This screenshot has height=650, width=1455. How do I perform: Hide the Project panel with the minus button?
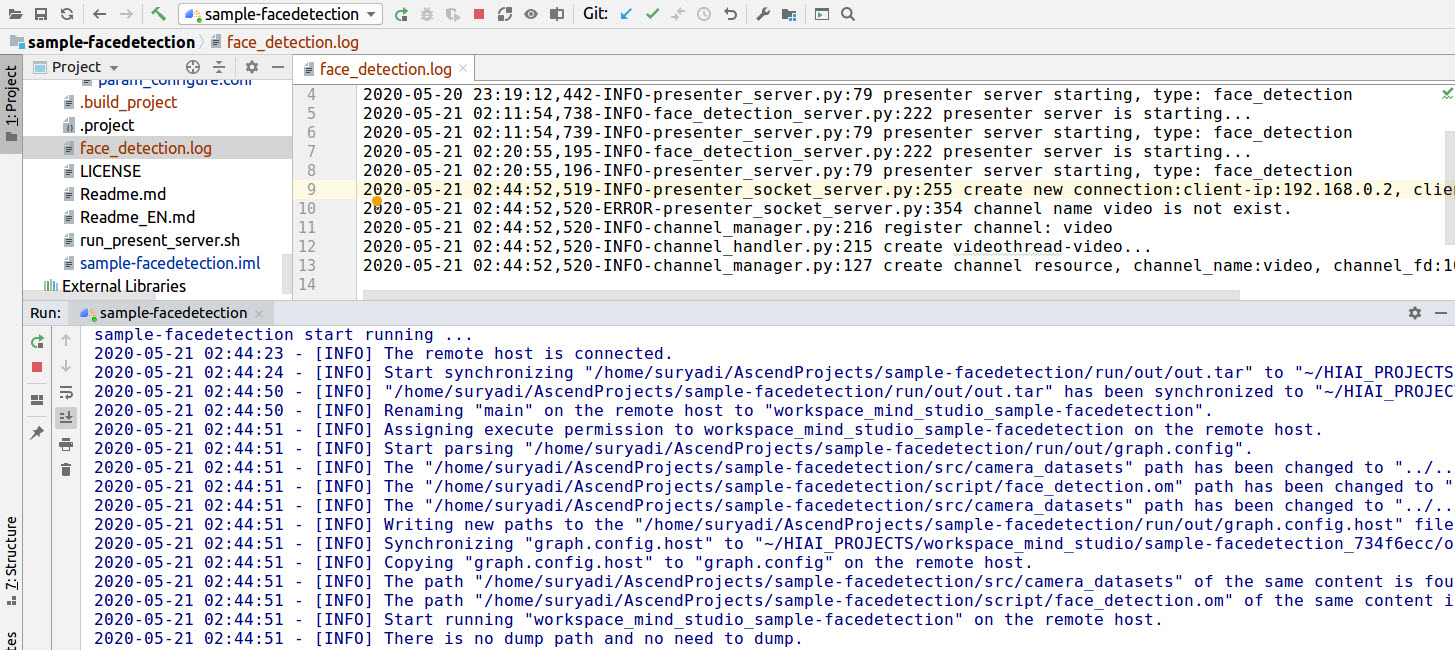coord(277,66)
